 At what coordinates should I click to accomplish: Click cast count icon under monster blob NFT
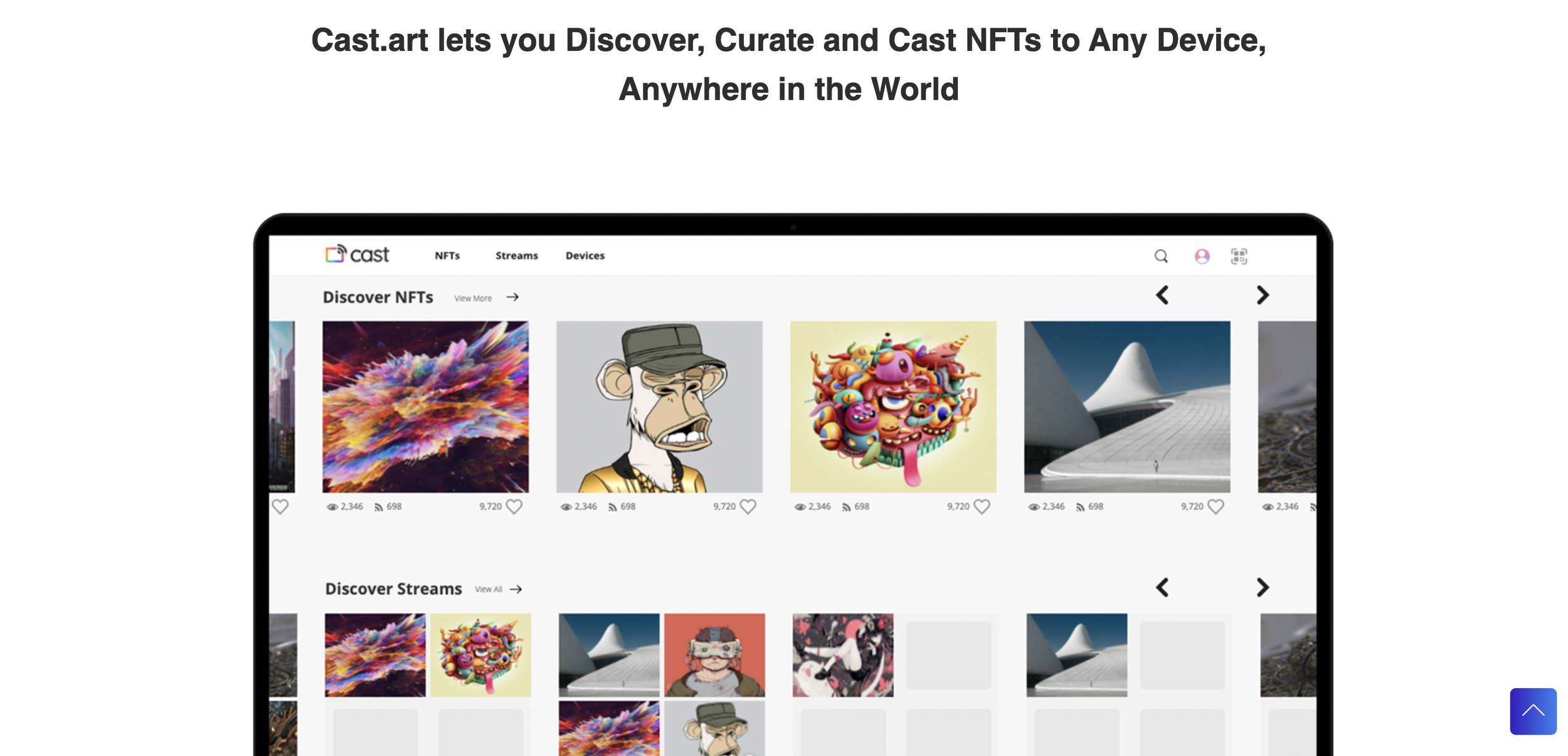click(x=847, y=507)
